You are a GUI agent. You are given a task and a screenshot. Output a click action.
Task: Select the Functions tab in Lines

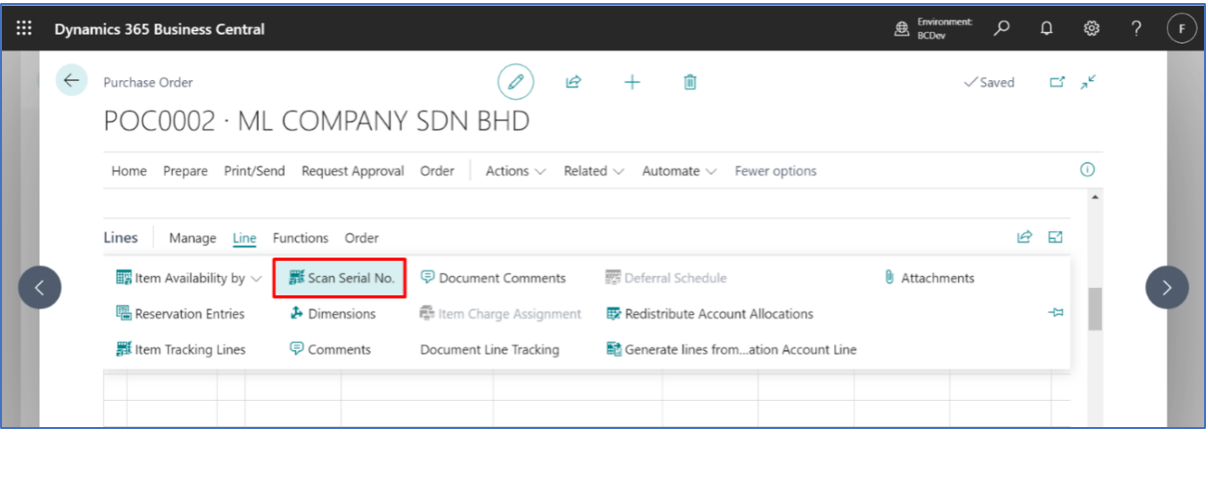(x=300, y=238)
